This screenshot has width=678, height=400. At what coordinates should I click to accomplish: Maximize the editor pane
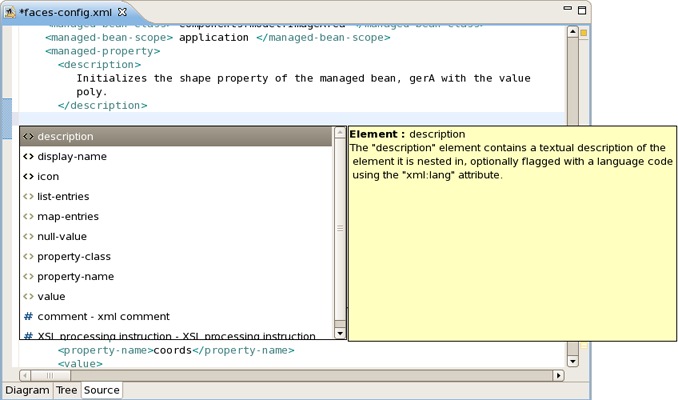pyautogui.click(x=582, y=10)
